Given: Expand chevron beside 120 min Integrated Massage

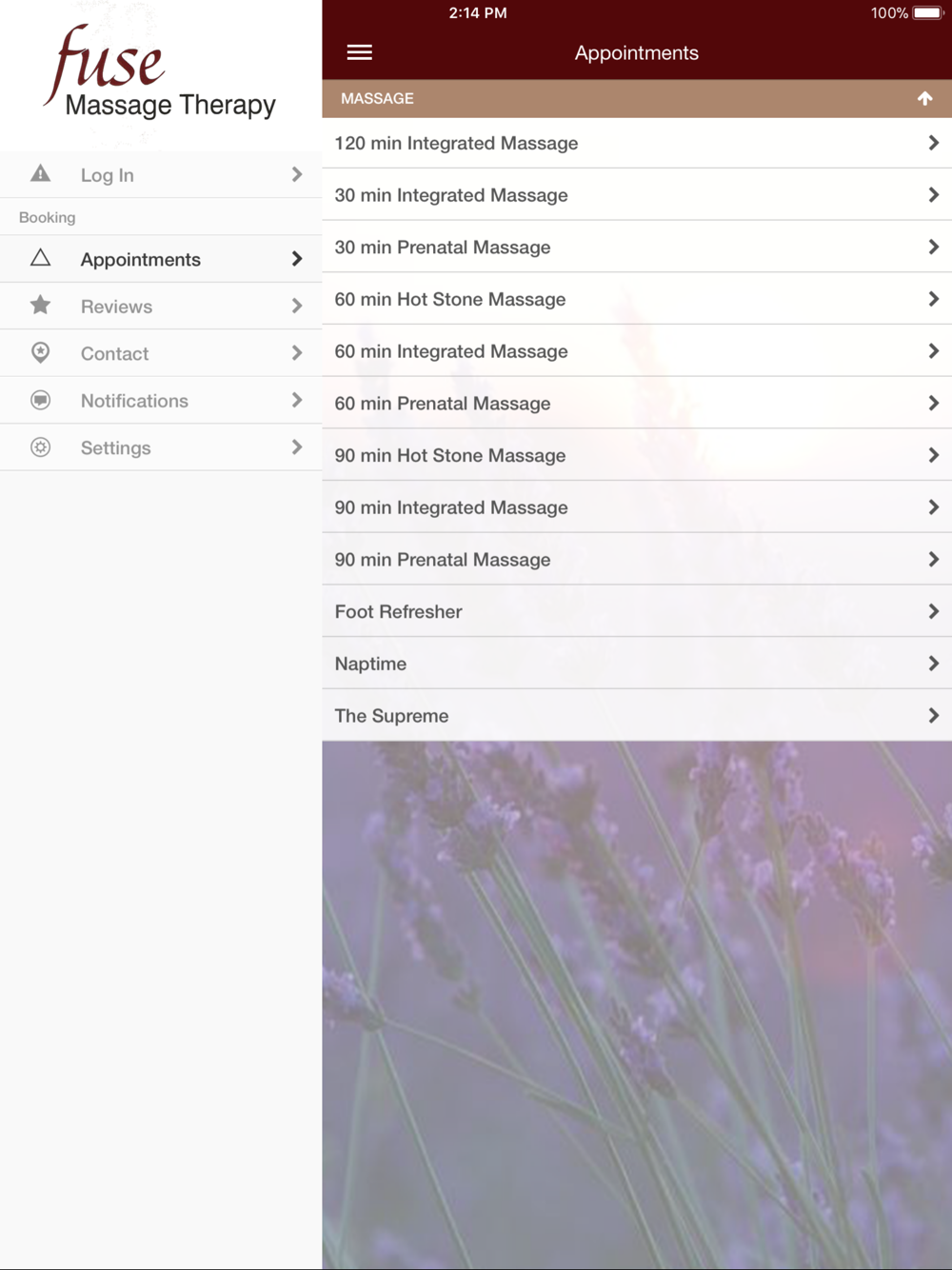Looking at the screenshot, I should [x=933, y=143].
